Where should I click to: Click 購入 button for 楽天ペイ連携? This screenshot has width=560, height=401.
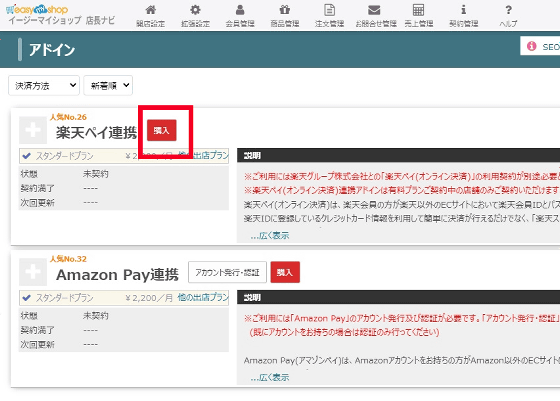point(161,130)
